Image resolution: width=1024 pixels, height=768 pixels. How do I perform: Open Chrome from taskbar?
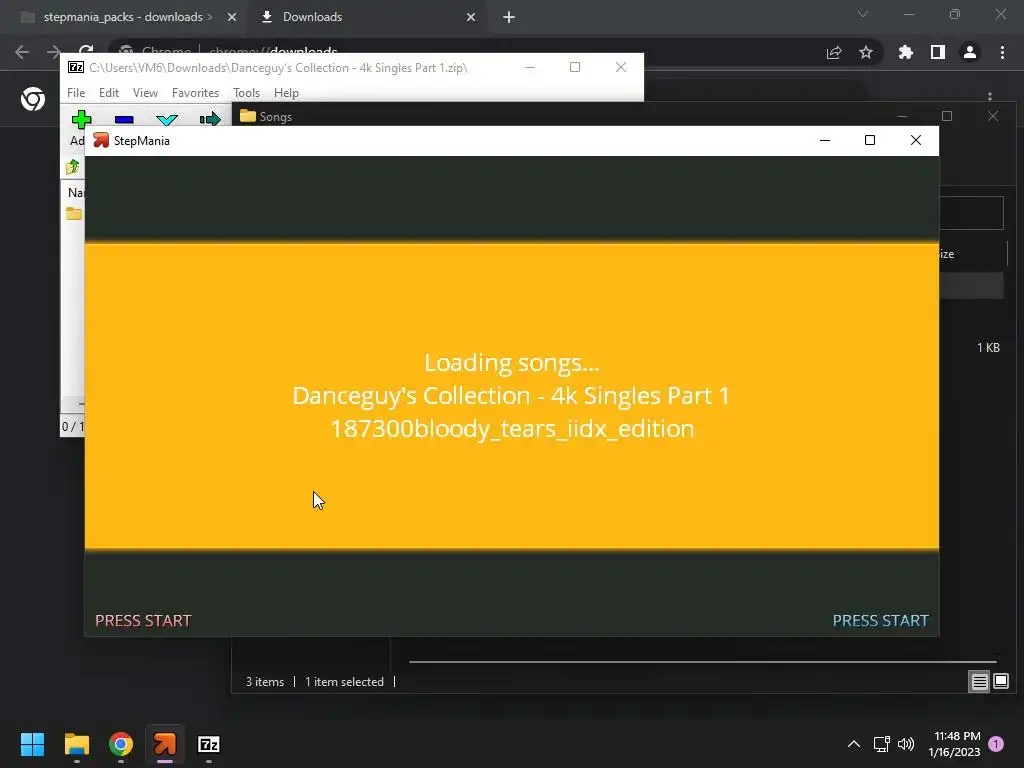point(121,744)
